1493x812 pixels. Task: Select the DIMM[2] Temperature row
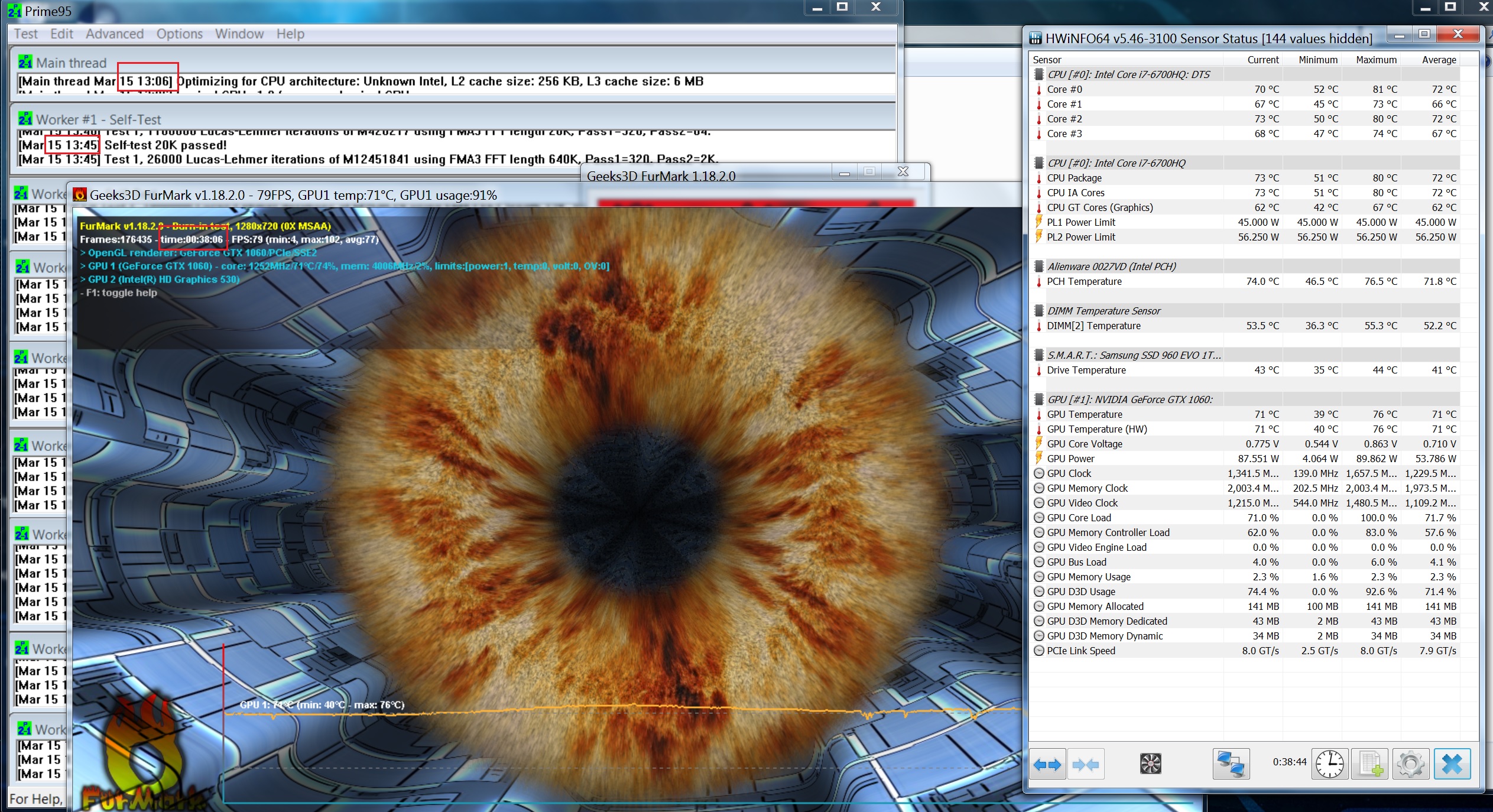point(1245,326)
